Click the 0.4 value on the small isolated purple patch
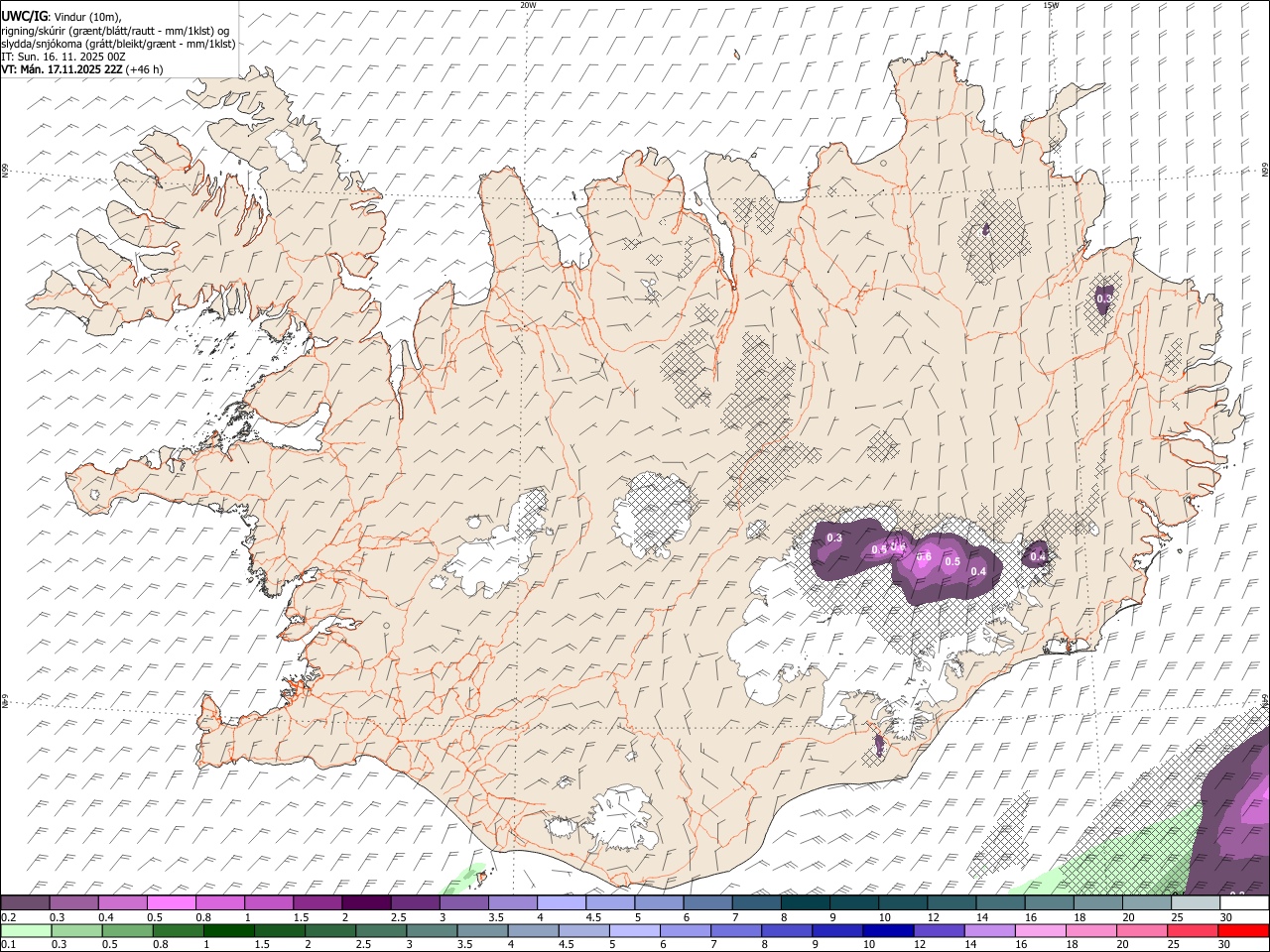Screen dimensions: 1270x952 click(x=1037, y=557)
